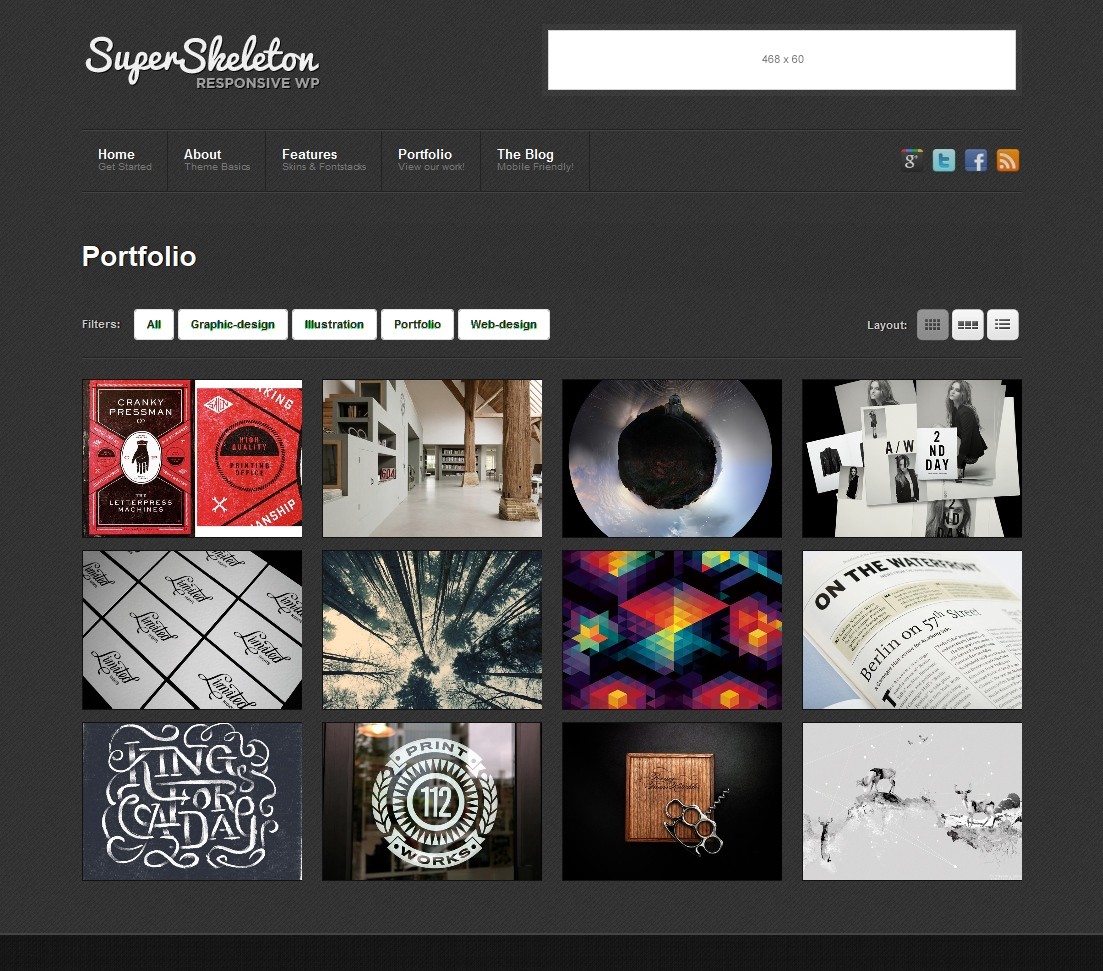The image size is (1103, 971).
Task: Filter portfolio by All
Action: coord(154,324)
